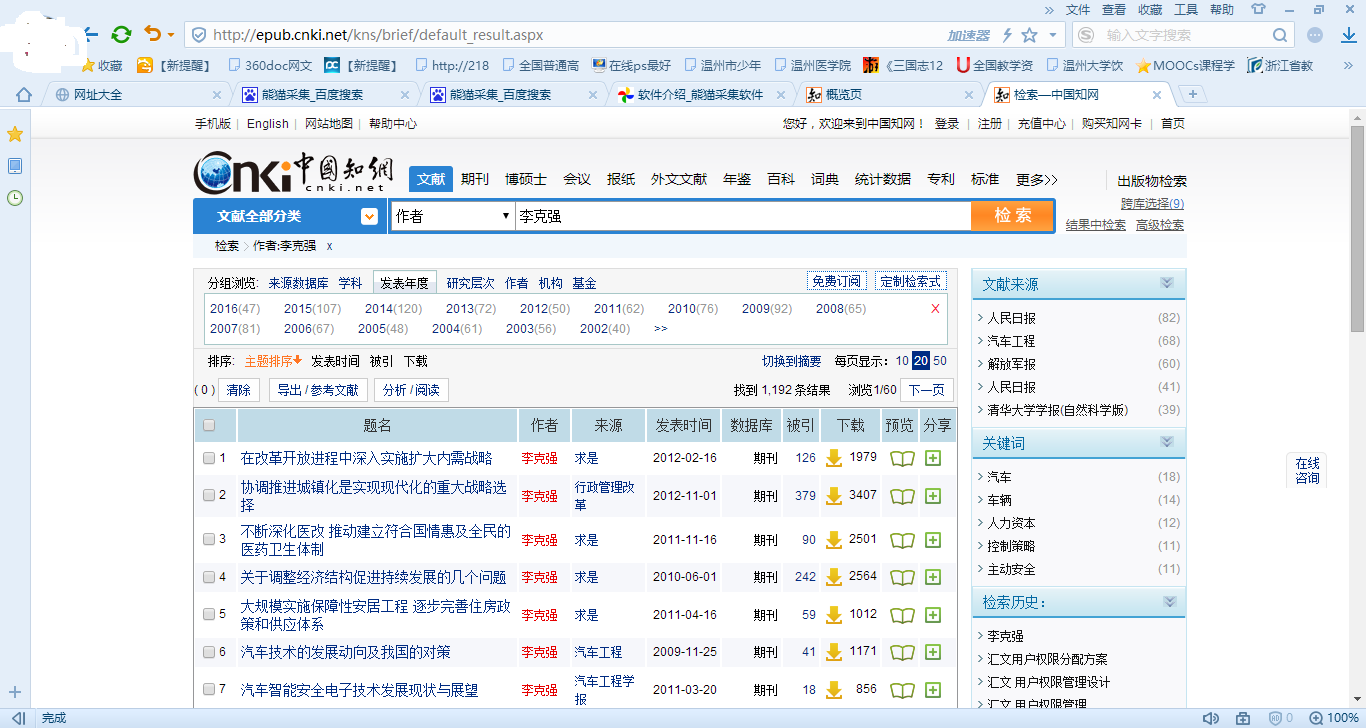Click the favorites star icon in left sidebar
This screenshot has height=728, width=1366.
click(15, 134)
